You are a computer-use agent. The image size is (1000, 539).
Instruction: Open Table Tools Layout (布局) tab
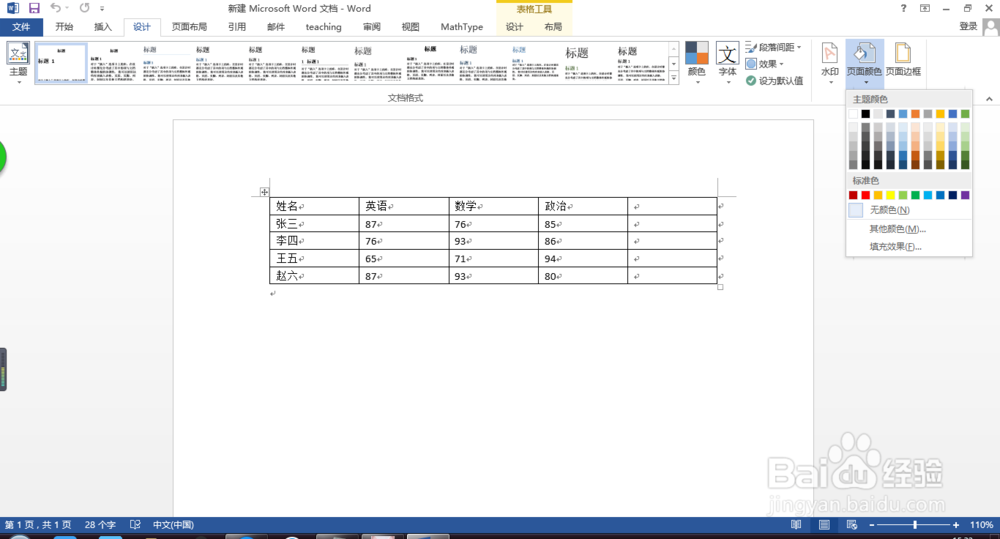pos(554,27)
